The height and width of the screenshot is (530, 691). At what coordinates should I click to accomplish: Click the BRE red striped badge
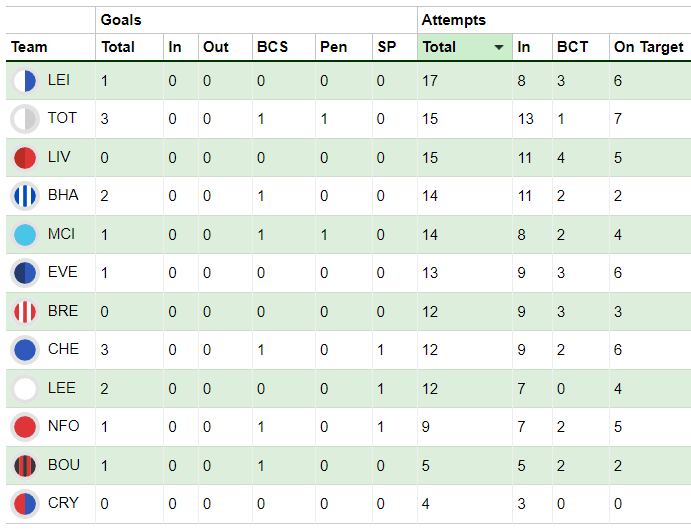coord(25,312)
